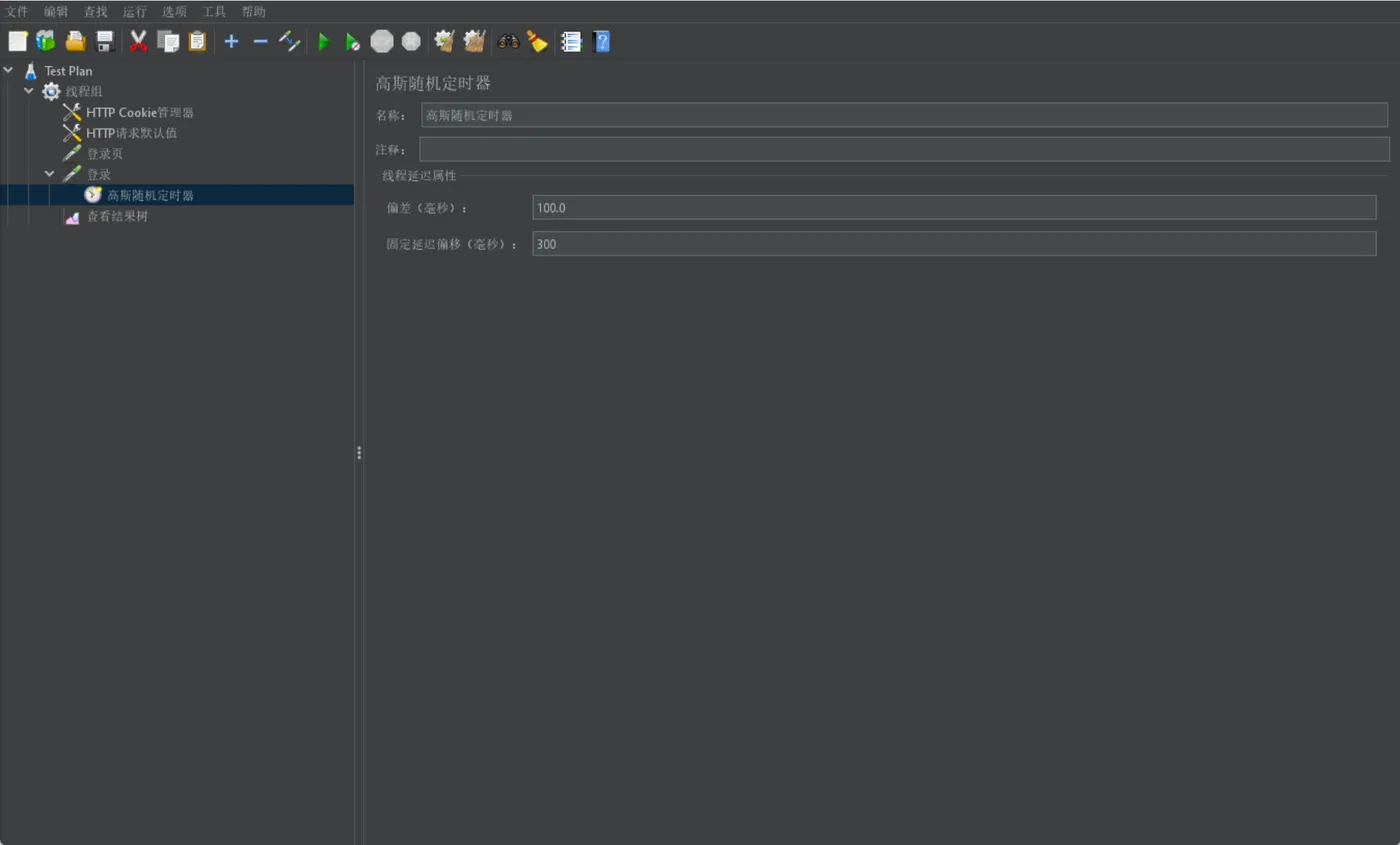Click the Toggle enable/disable icon

click(x=289, y=41)
